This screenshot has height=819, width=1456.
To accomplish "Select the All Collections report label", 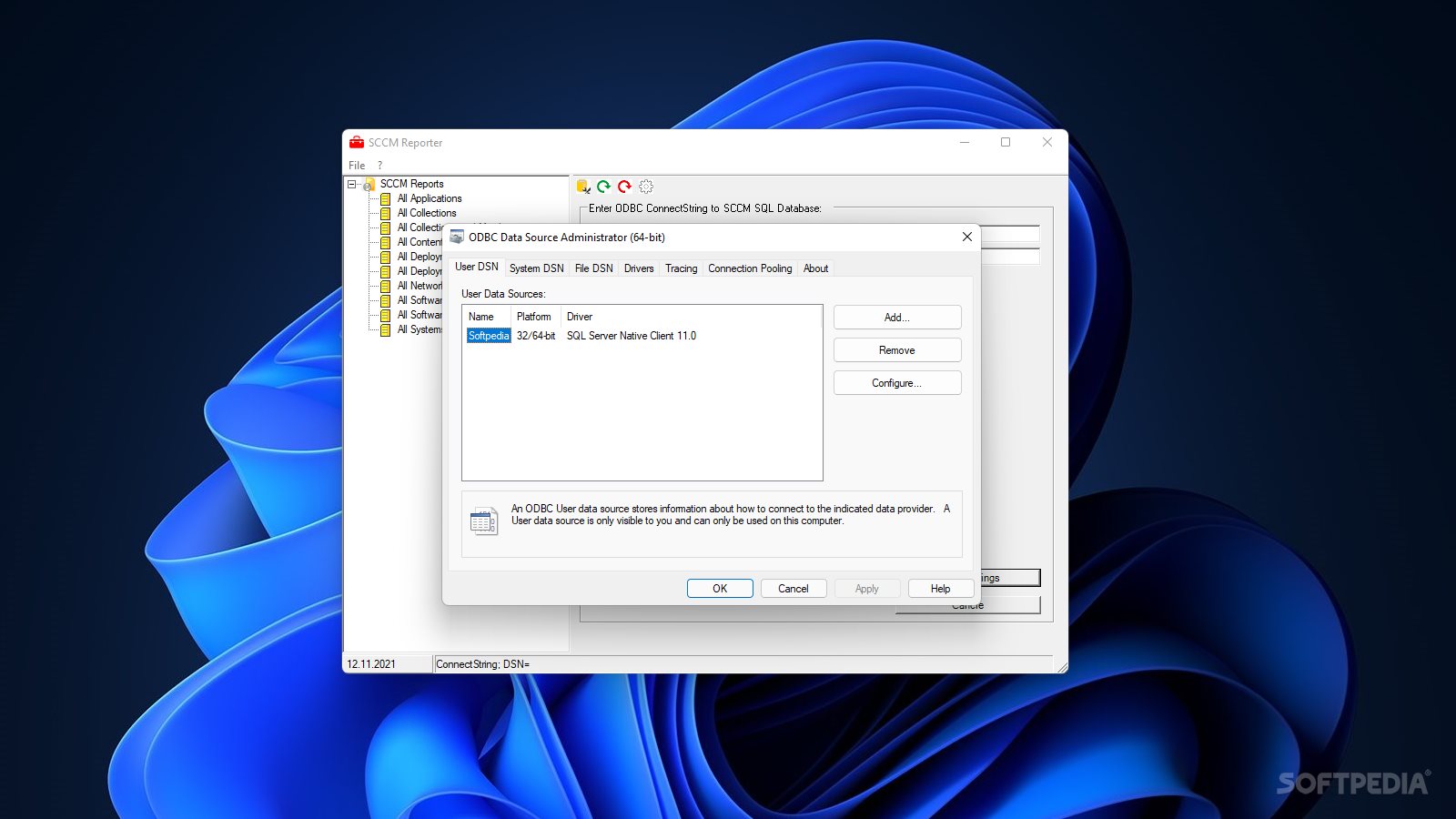I will (427, 213).
